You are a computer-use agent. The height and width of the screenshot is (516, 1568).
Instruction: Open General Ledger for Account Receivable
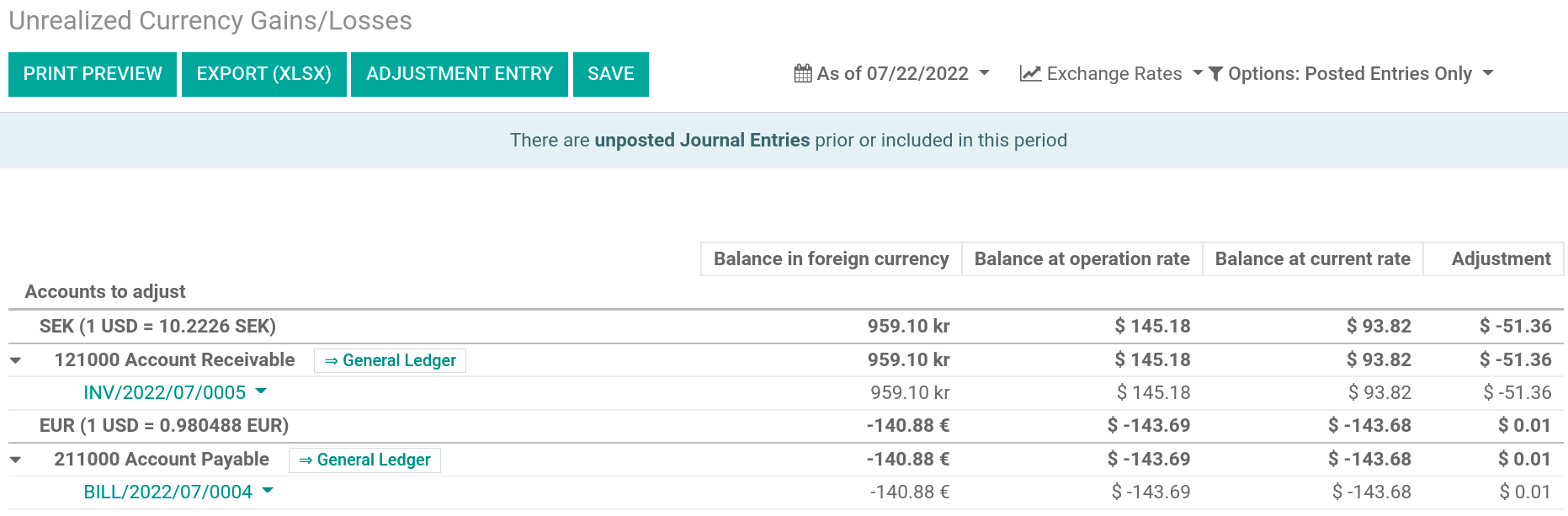point(389,359)
